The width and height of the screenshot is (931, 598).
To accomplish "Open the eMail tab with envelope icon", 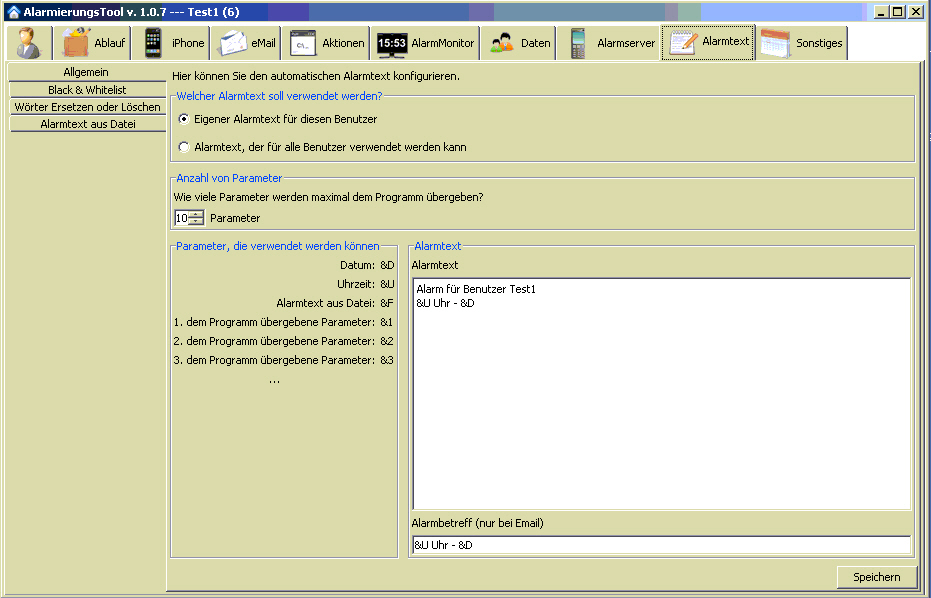I will pos(248,44).
